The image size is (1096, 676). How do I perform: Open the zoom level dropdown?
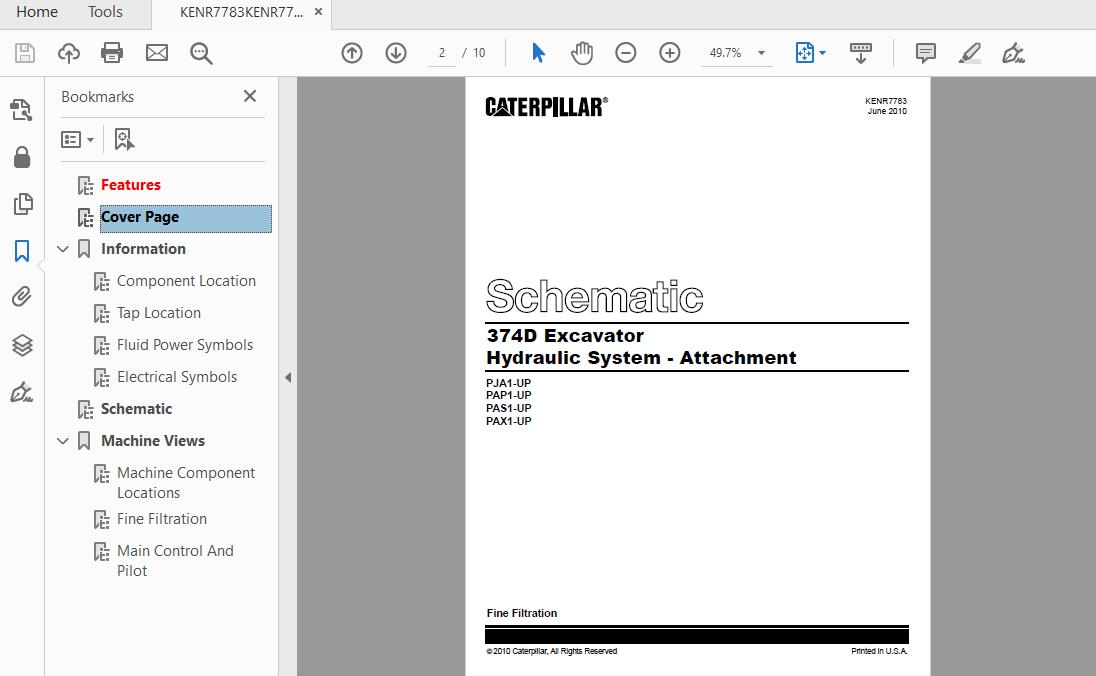761,53
